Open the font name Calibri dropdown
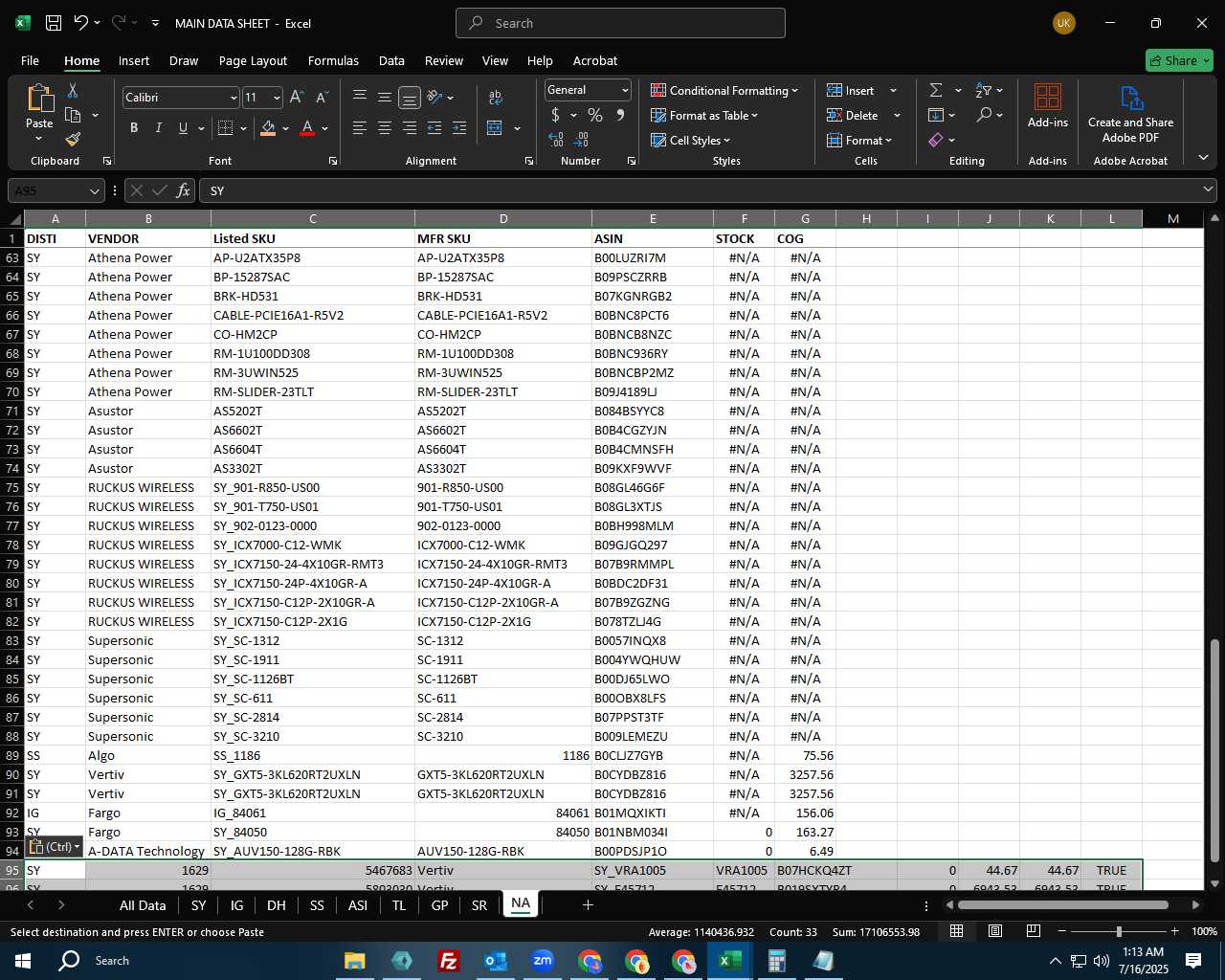The image size is (1225, 980). 233,98
